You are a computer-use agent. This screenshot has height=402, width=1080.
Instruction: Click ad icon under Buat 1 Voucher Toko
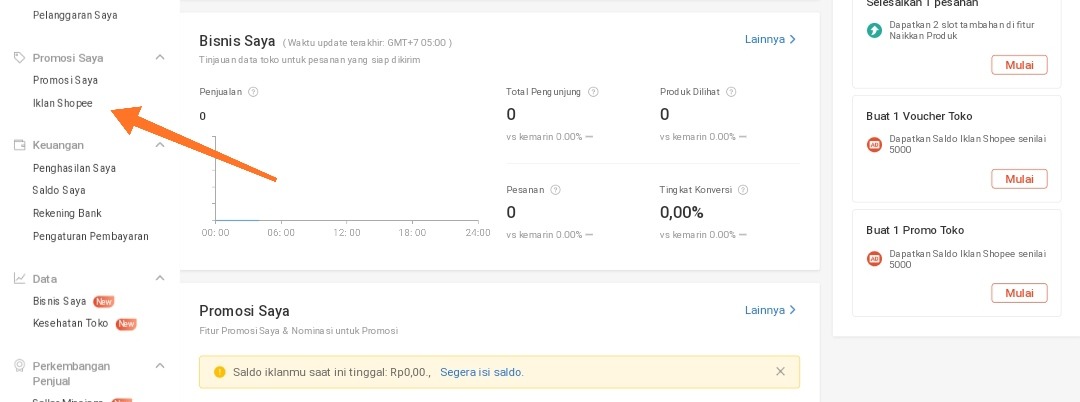click(x=874, y=145)
